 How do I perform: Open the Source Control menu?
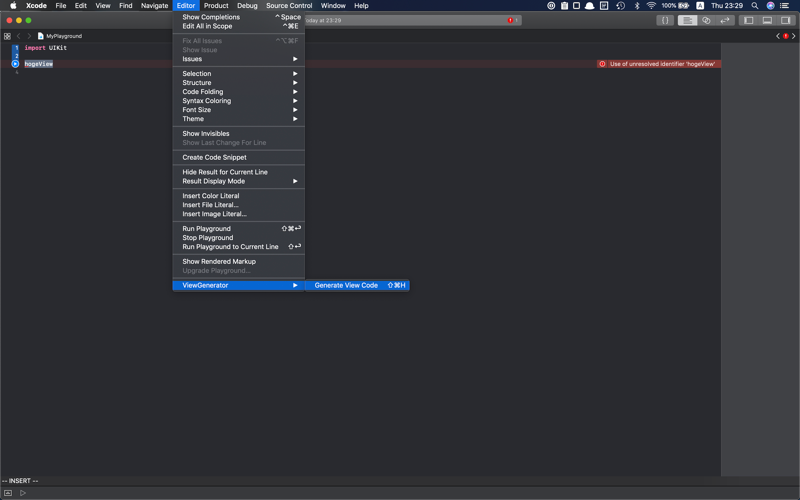pos(289,6)
